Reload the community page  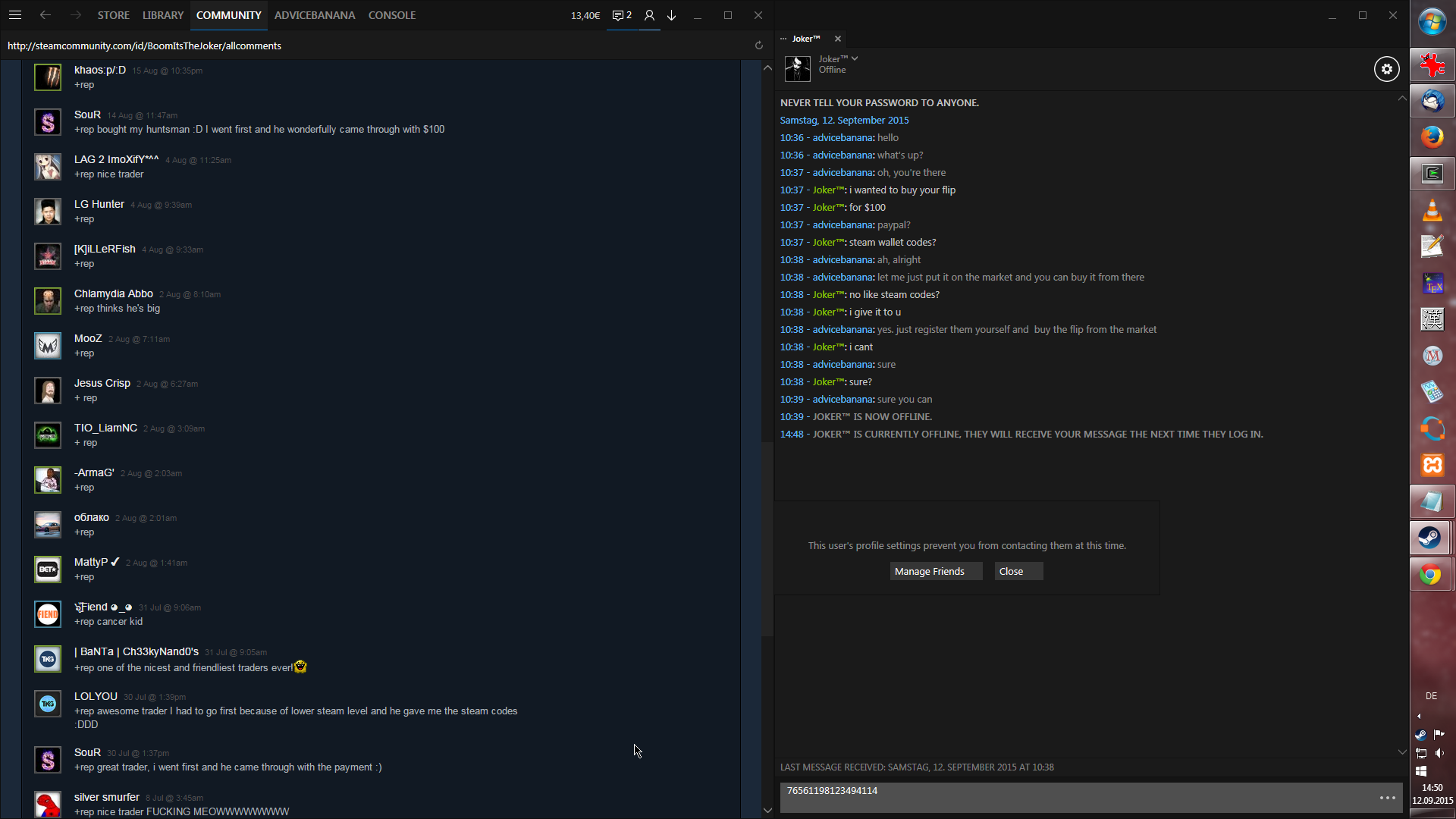pyautogui.click(x=758, y=45)
